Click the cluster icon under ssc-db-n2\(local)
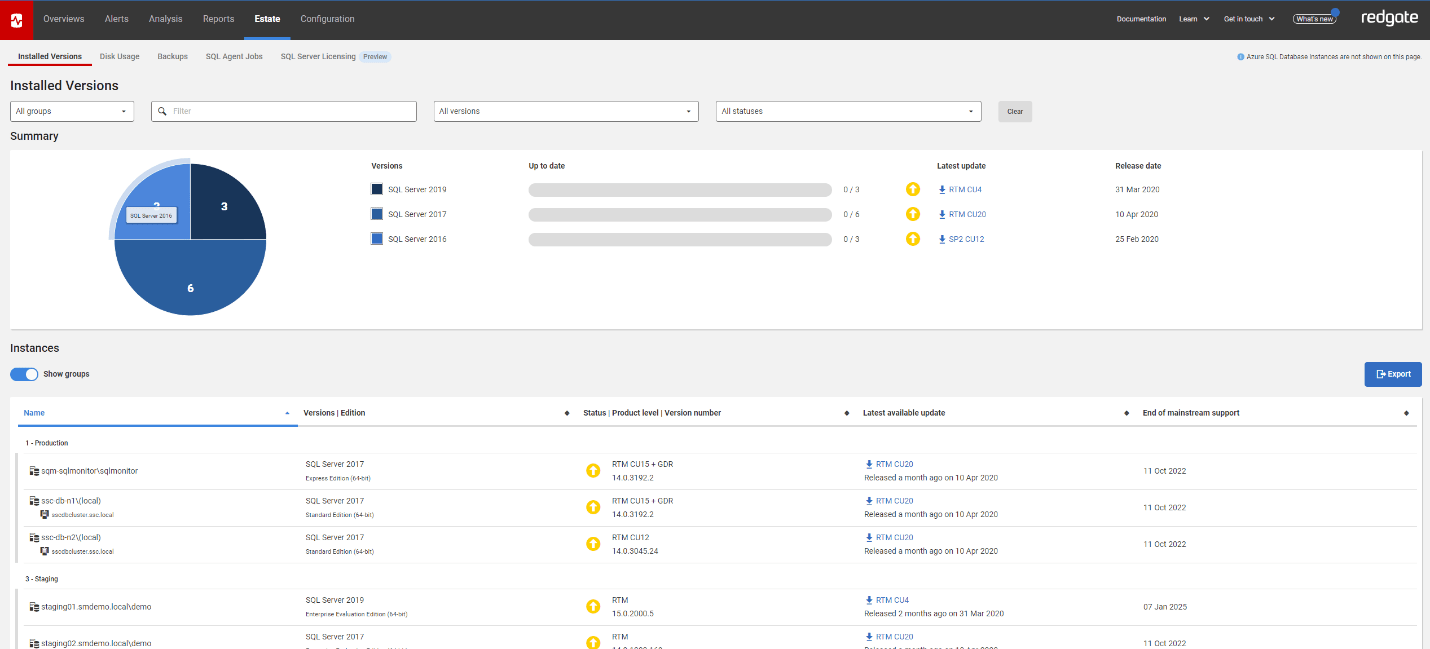This screenshot has width=1430, height=649. tap(44, 551)
